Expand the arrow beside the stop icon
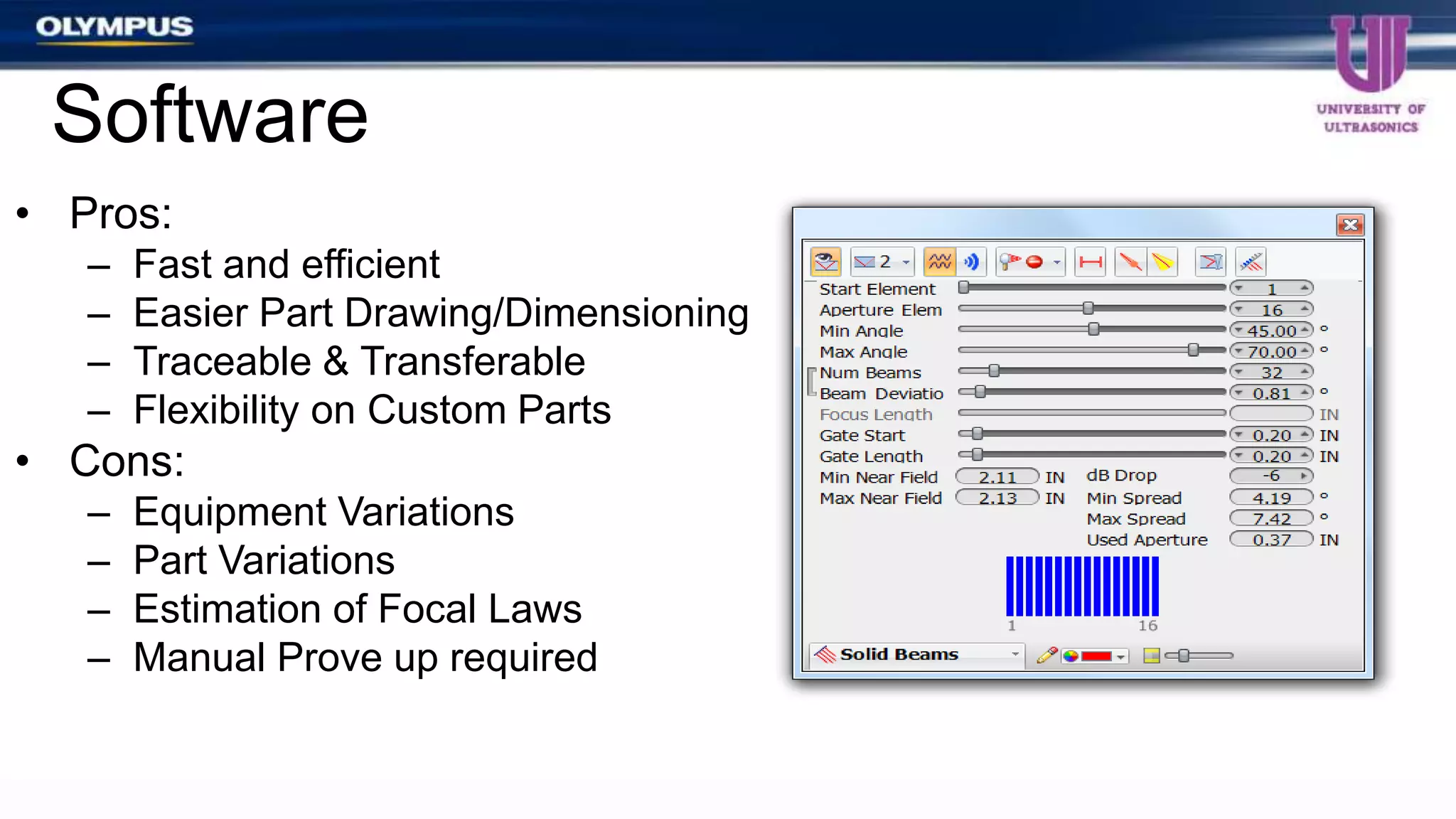1456x819 pixels. tap(1057, 262)
